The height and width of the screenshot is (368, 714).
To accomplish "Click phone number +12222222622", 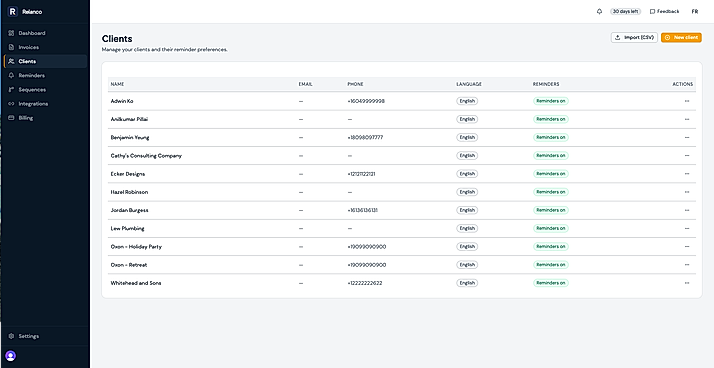I will coord(365,283).
